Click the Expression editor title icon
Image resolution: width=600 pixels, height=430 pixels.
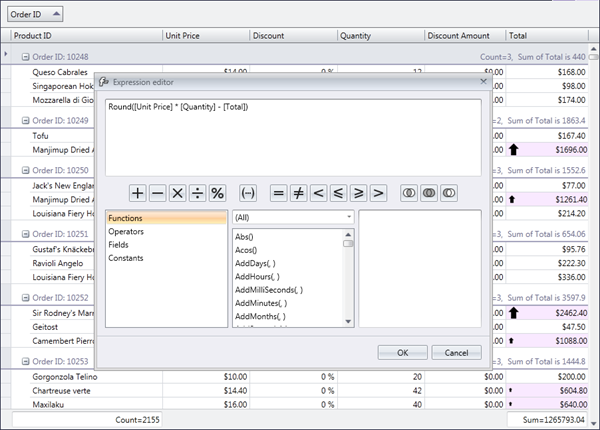pos(104,82)
